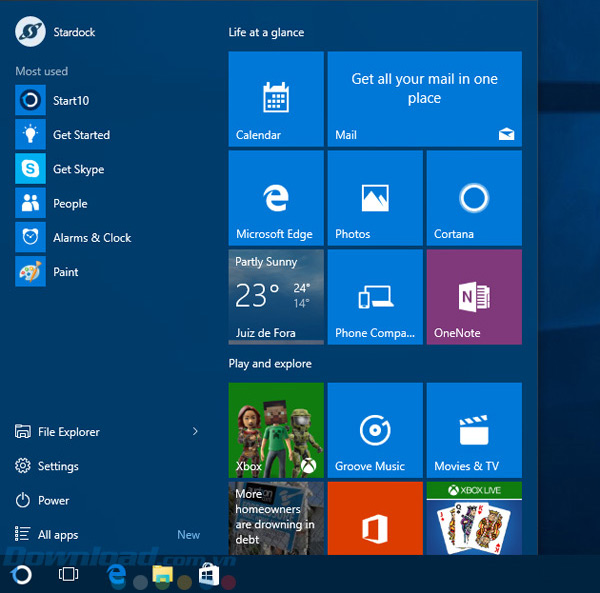Select Start10 in the Most used list
This screenshot has width=600, height=593.
tap(70, 101)
